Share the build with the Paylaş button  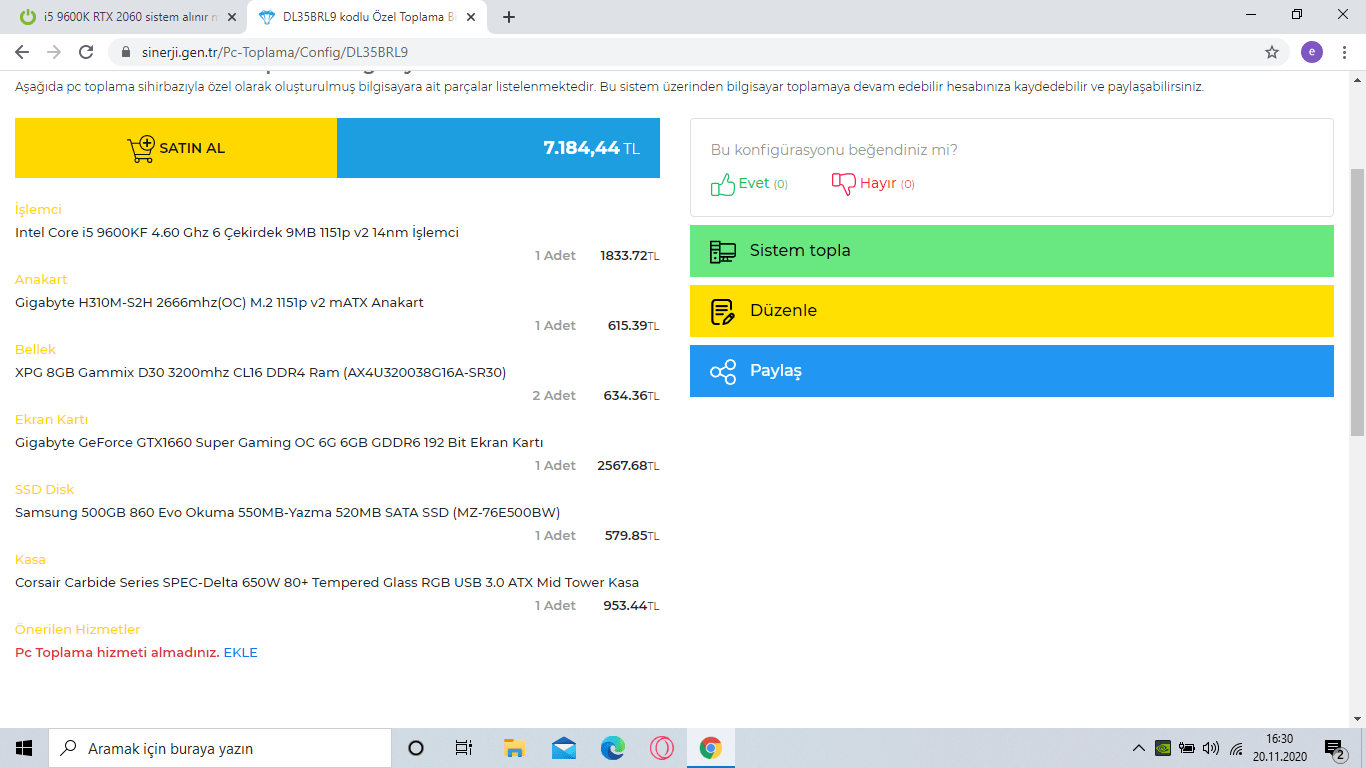(1012, 371)
